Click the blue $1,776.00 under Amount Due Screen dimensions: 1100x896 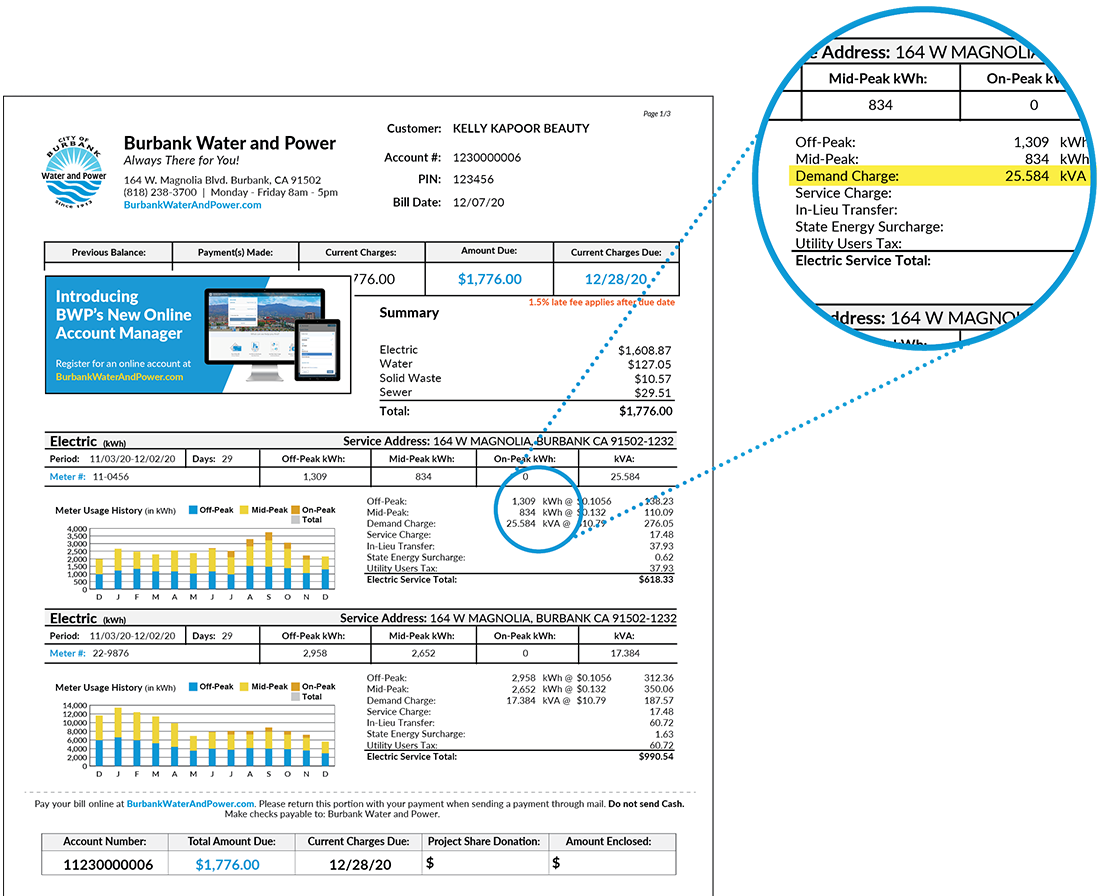click(x=490, y=279)
